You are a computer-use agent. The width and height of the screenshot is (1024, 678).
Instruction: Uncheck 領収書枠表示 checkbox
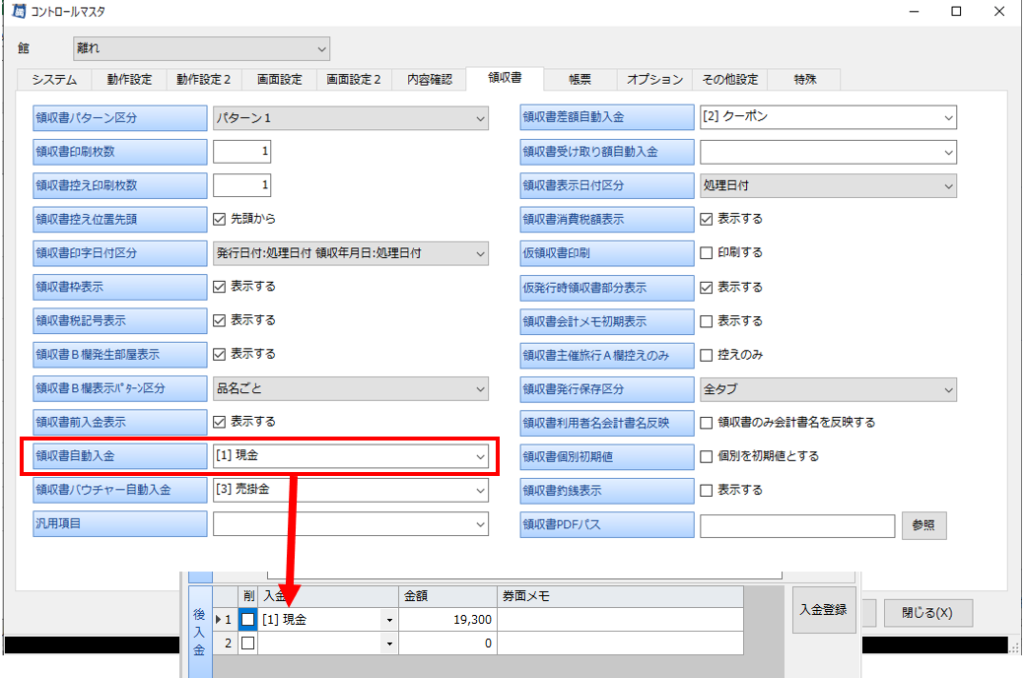click(x=220, y=287)
